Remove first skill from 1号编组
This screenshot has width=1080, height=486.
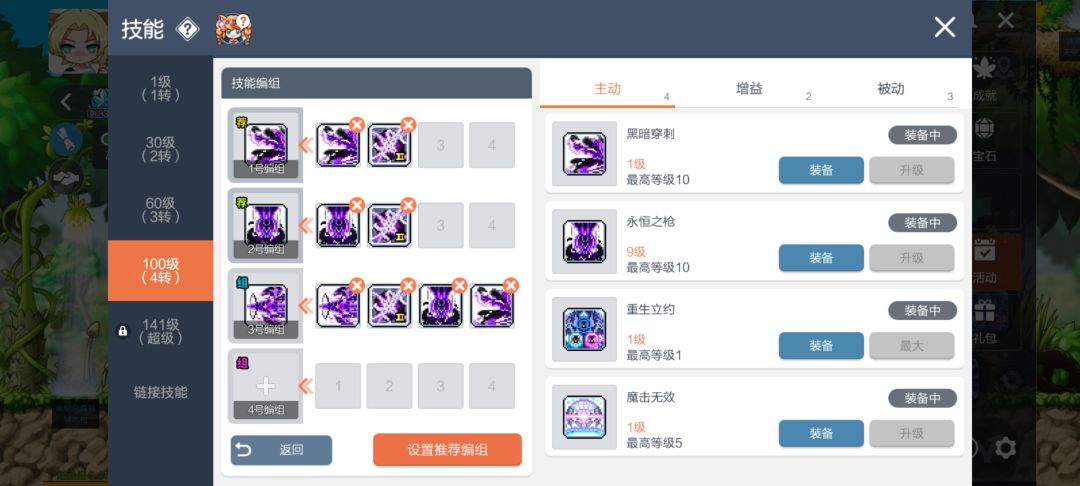pos(357,125)
